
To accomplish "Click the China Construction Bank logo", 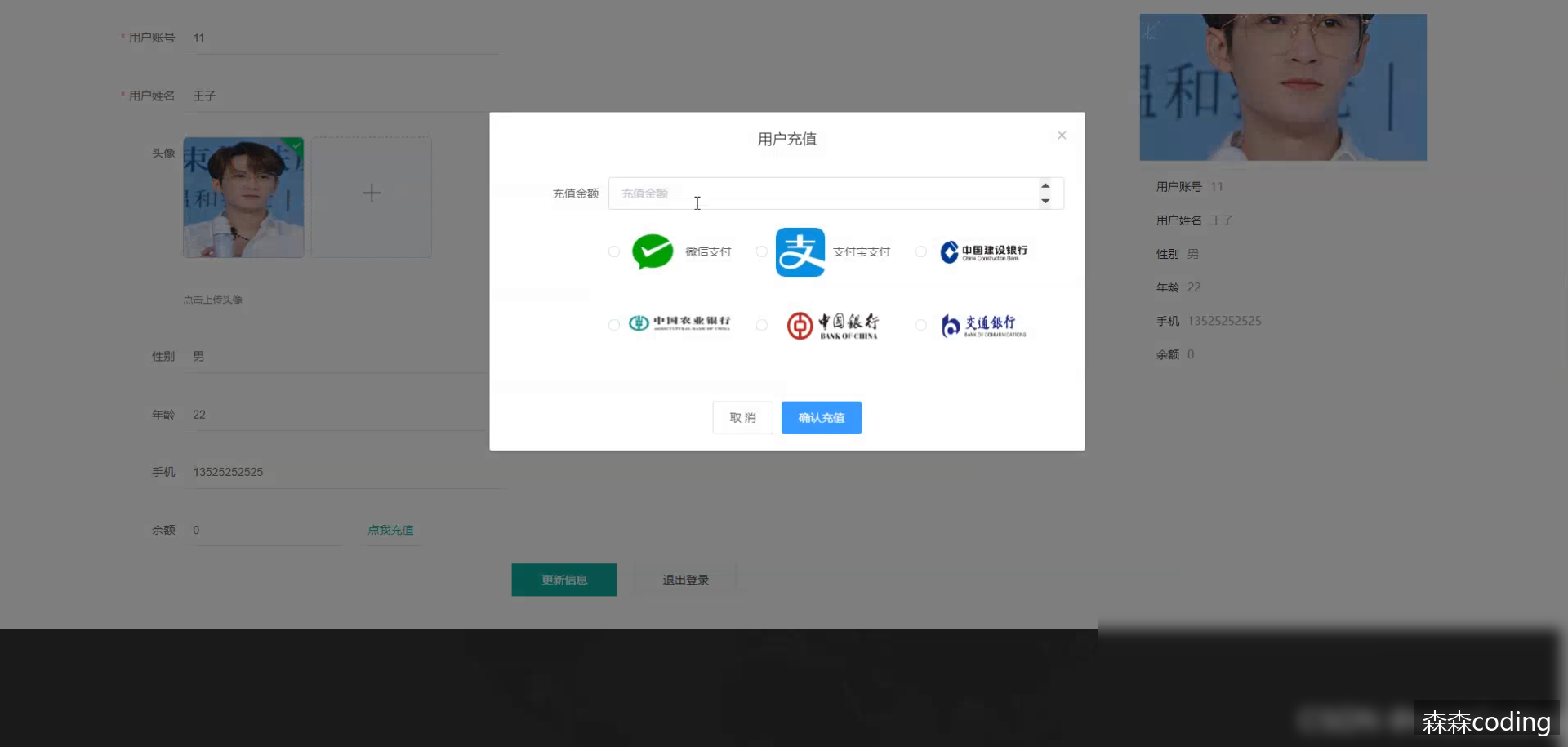I will tap(983, 251).
